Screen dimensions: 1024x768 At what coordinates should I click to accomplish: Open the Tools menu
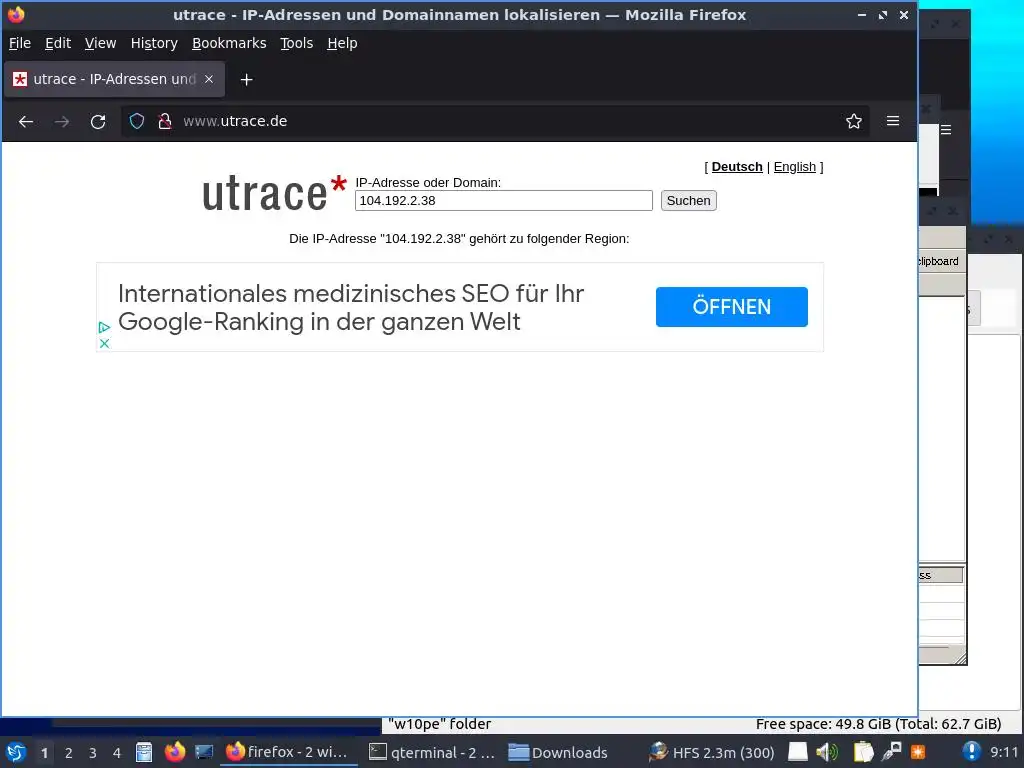pos(296,43)
